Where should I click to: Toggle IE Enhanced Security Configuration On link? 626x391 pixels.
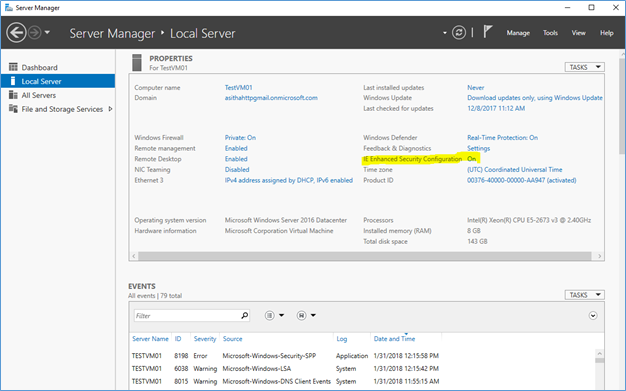tap(471, 159)
